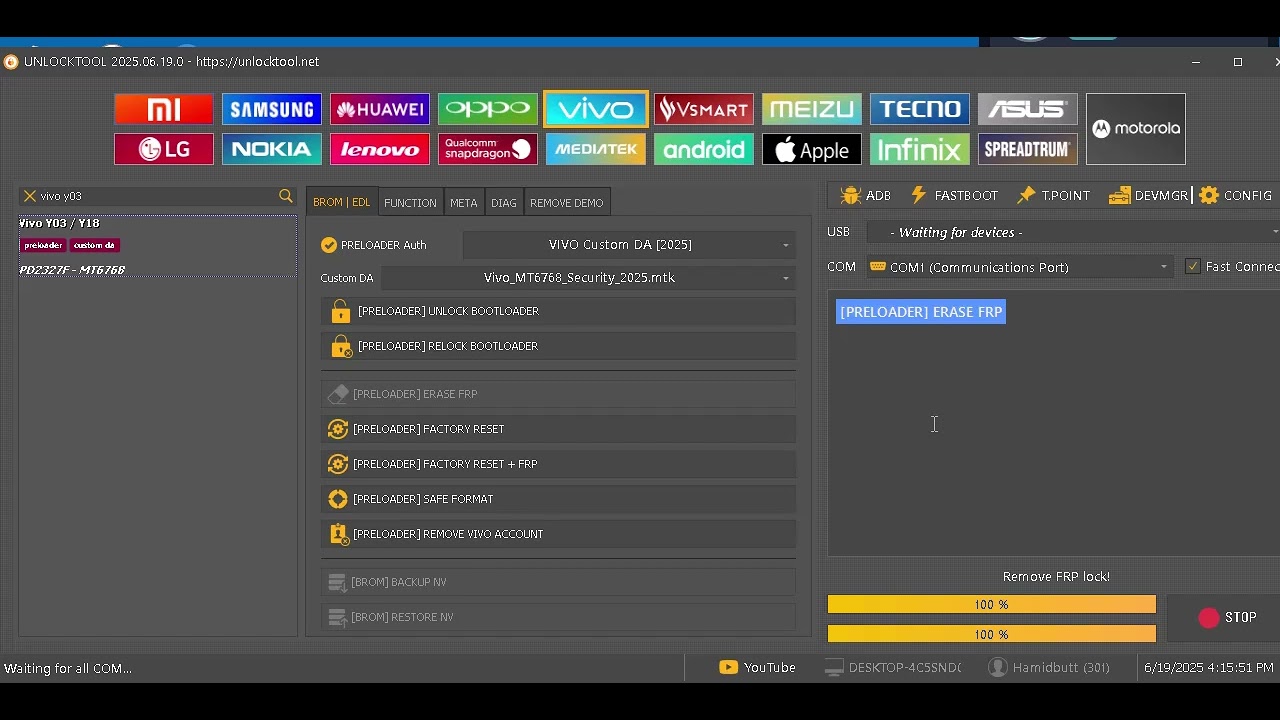The image size is (1280, 720).
Task: Click [BROM] RESTORE NV
Action: [x=559, y=617]
